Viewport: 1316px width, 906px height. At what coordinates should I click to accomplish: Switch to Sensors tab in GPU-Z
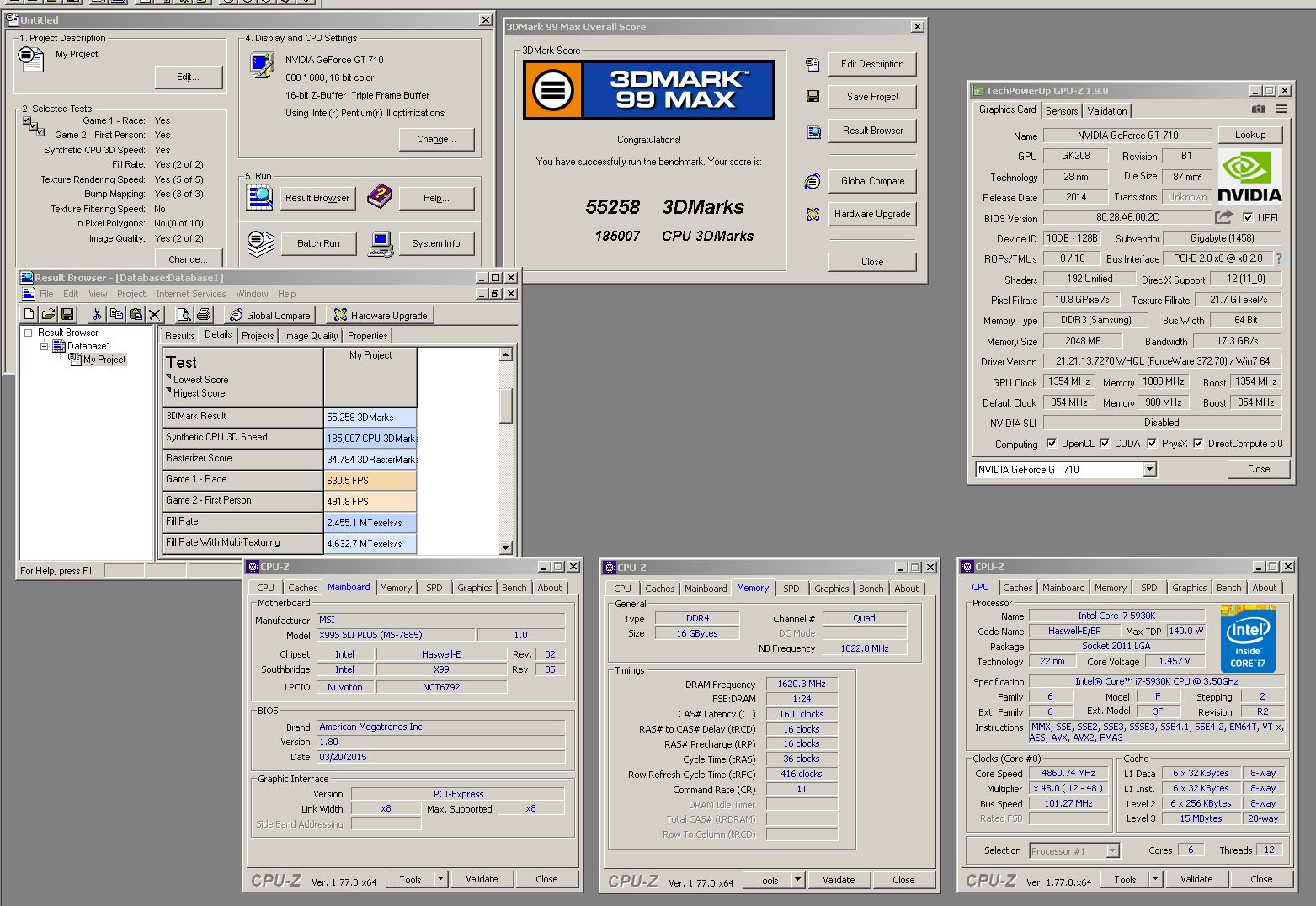(1062, 111)
